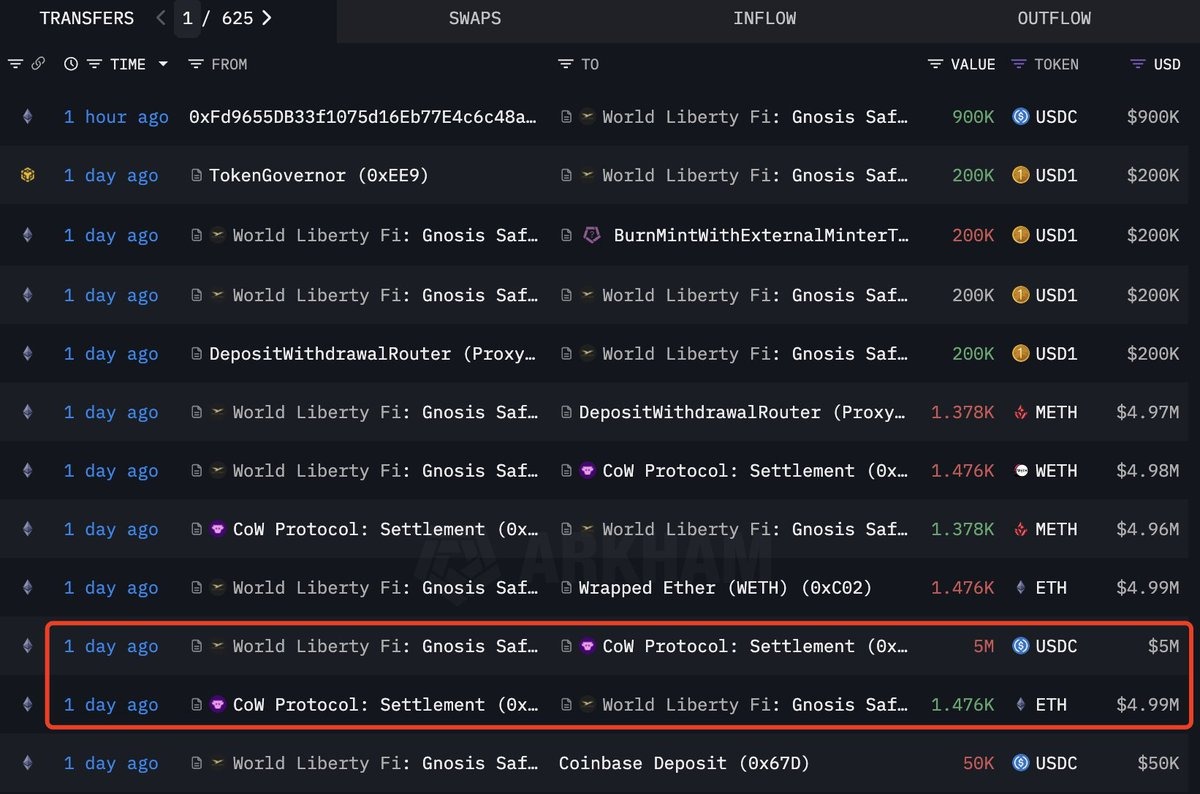This screenshot has width=1200, height=794.
Task: Go to next transfers page arrow
Action: coord(267,18)
